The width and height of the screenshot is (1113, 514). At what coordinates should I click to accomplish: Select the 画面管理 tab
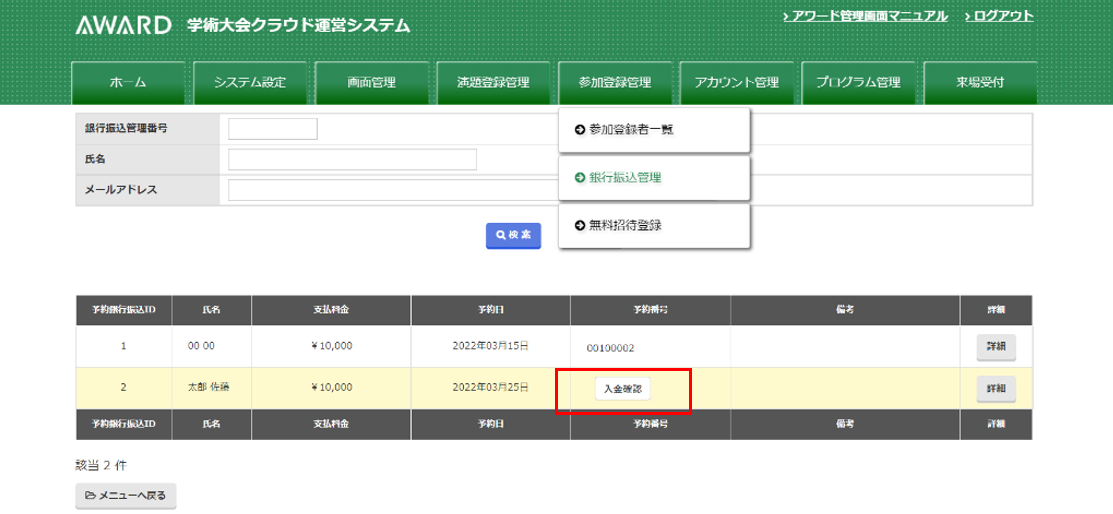pyautogui.click(x=372, y=83)
